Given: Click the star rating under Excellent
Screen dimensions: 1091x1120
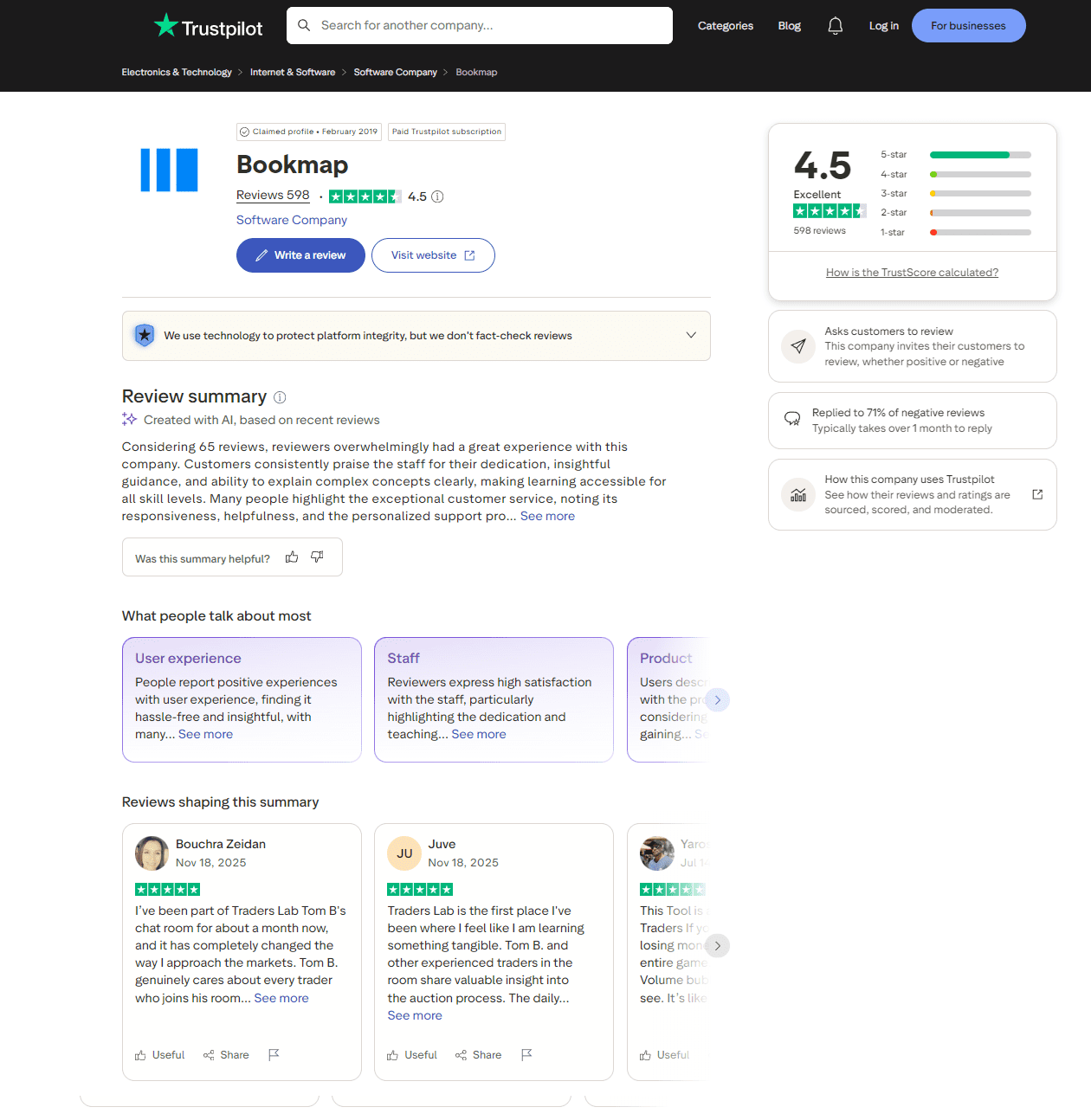Looking at the screenshot, I should point(830,211).
